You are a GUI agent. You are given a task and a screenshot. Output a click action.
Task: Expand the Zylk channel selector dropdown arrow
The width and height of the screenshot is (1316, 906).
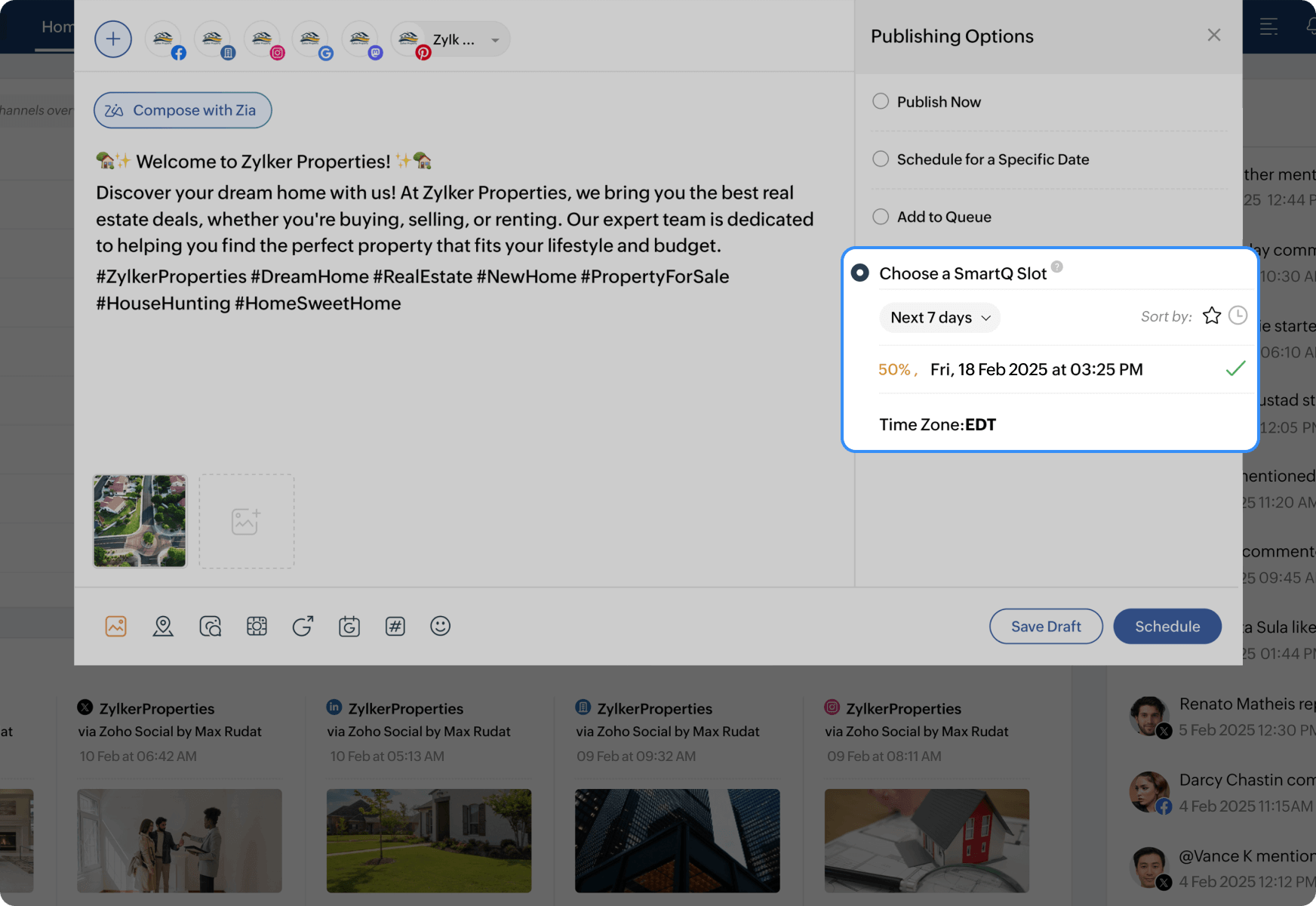click(495, 40)
